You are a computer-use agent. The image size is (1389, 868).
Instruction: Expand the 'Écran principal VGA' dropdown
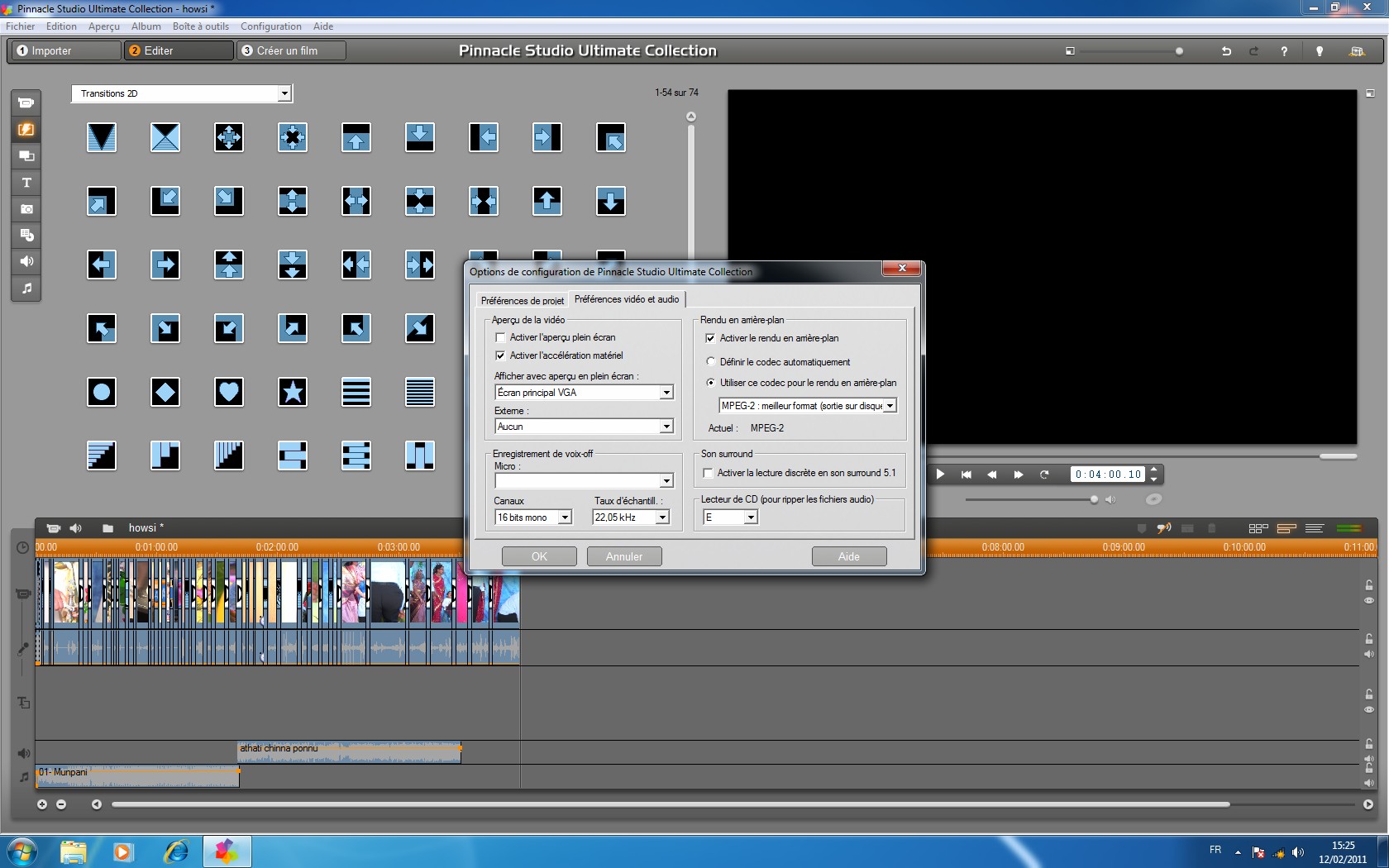[x=666, y=393]
